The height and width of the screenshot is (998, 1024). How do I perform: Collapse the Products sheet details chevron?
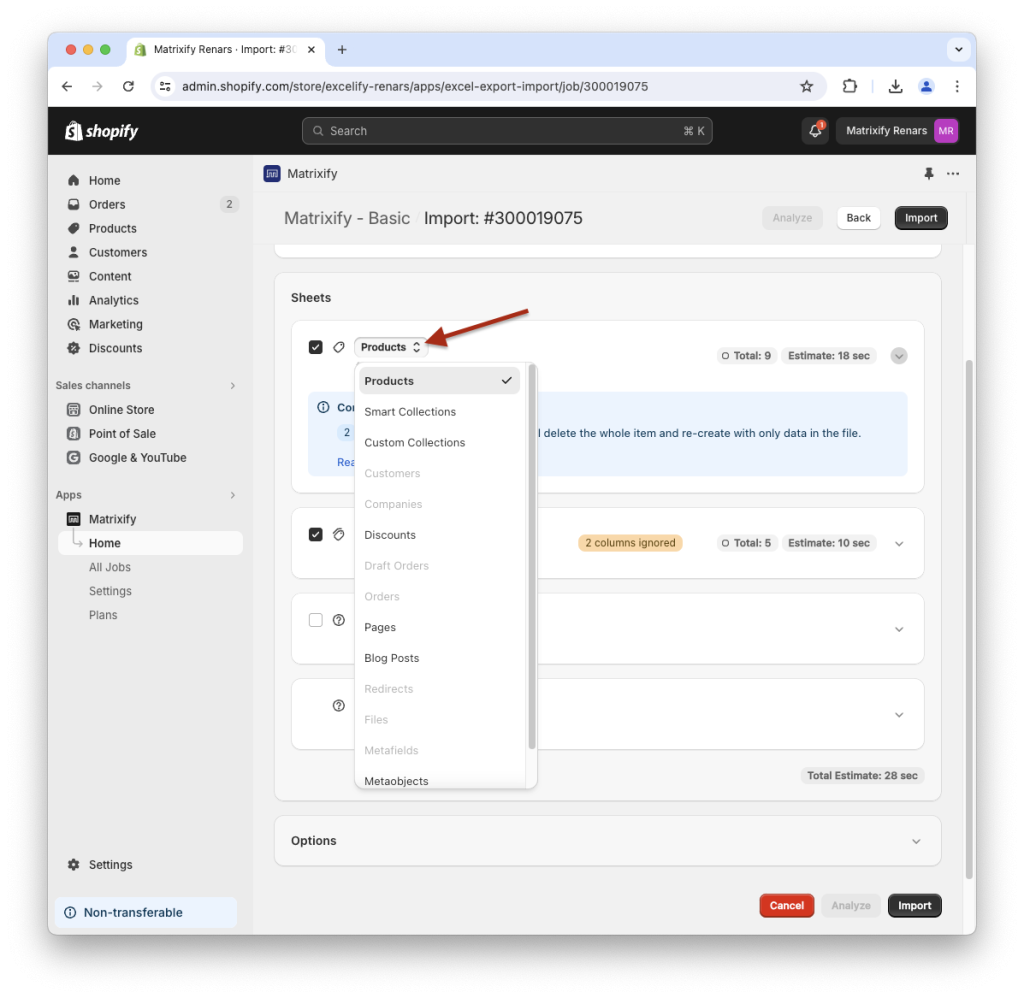coord(898,355)
